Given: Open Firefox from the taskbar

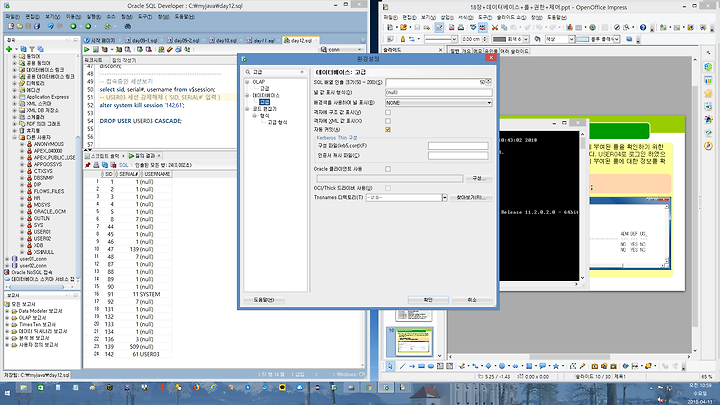Looking at the screenshot, I should pyautogui.click(x=196, y=388).
